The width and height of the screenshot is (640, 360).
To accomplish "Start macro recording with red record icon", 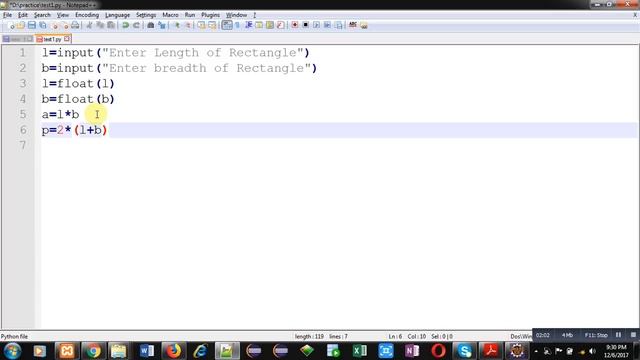I will [x=295, y=25].
